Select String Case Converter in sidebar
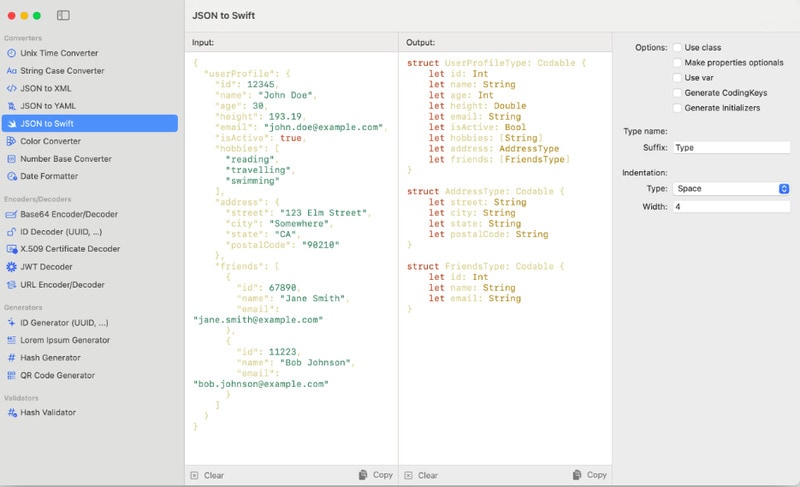 tap(62, 71)
